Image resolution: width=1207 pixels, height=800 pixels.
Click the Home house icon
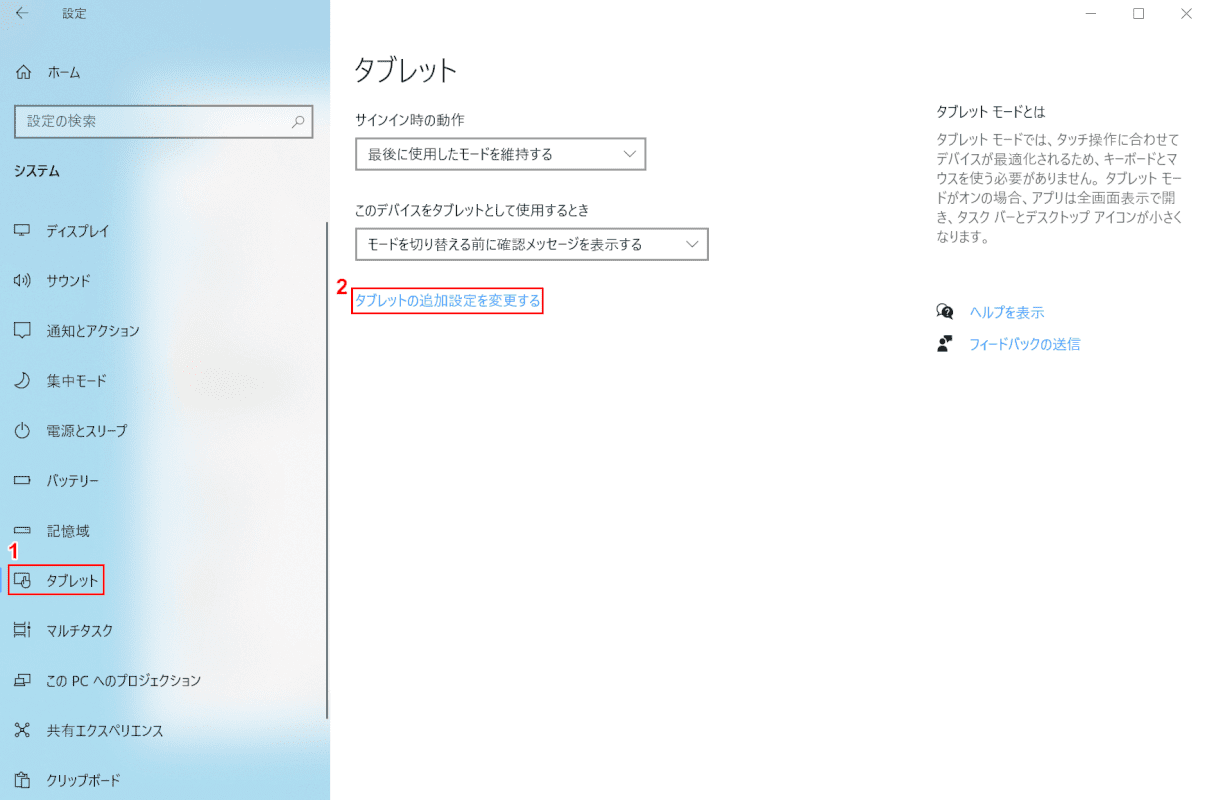(23, 72)
